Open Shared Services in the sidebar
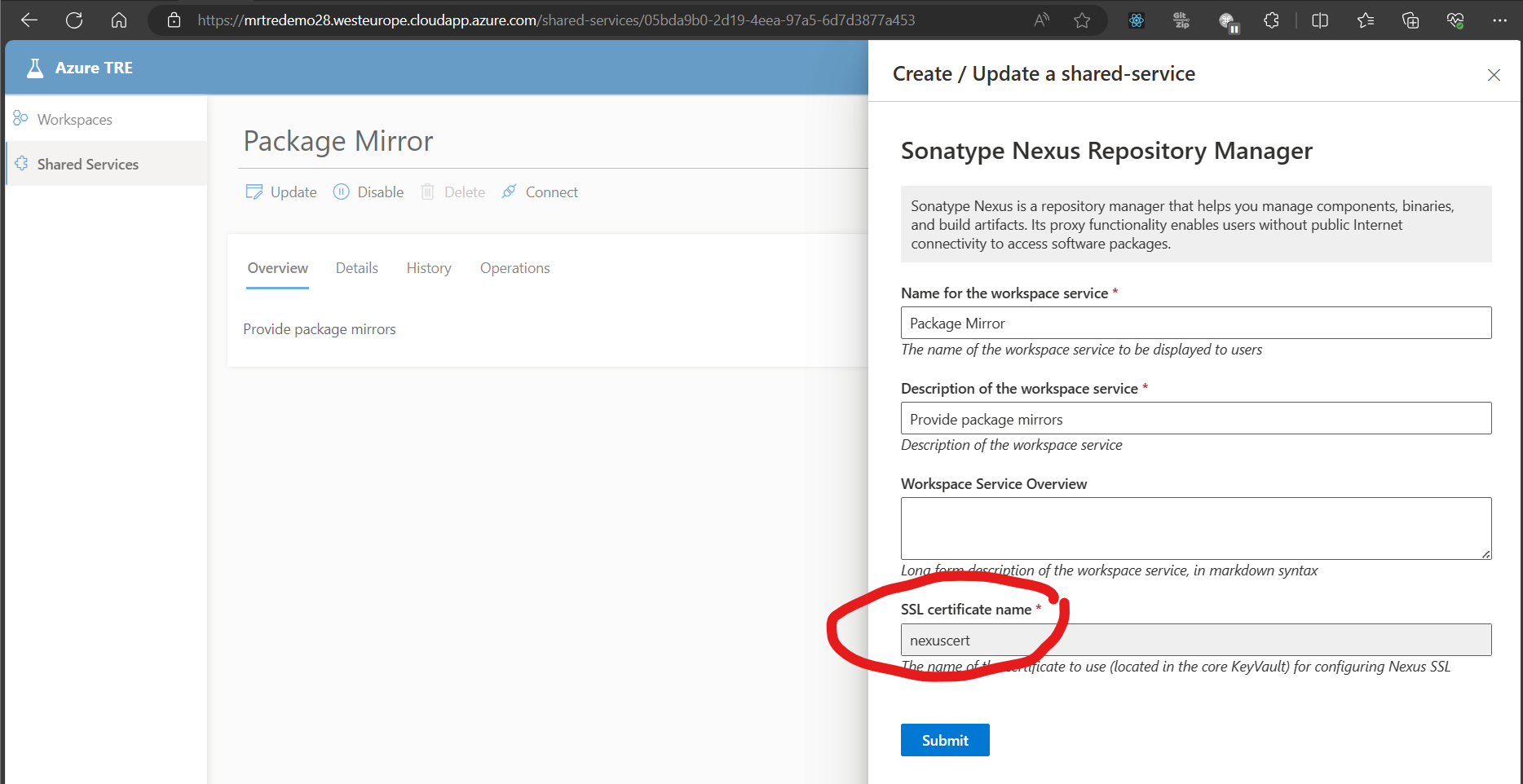This screenshot has height=784, width=1523. [x=106, y=164]
